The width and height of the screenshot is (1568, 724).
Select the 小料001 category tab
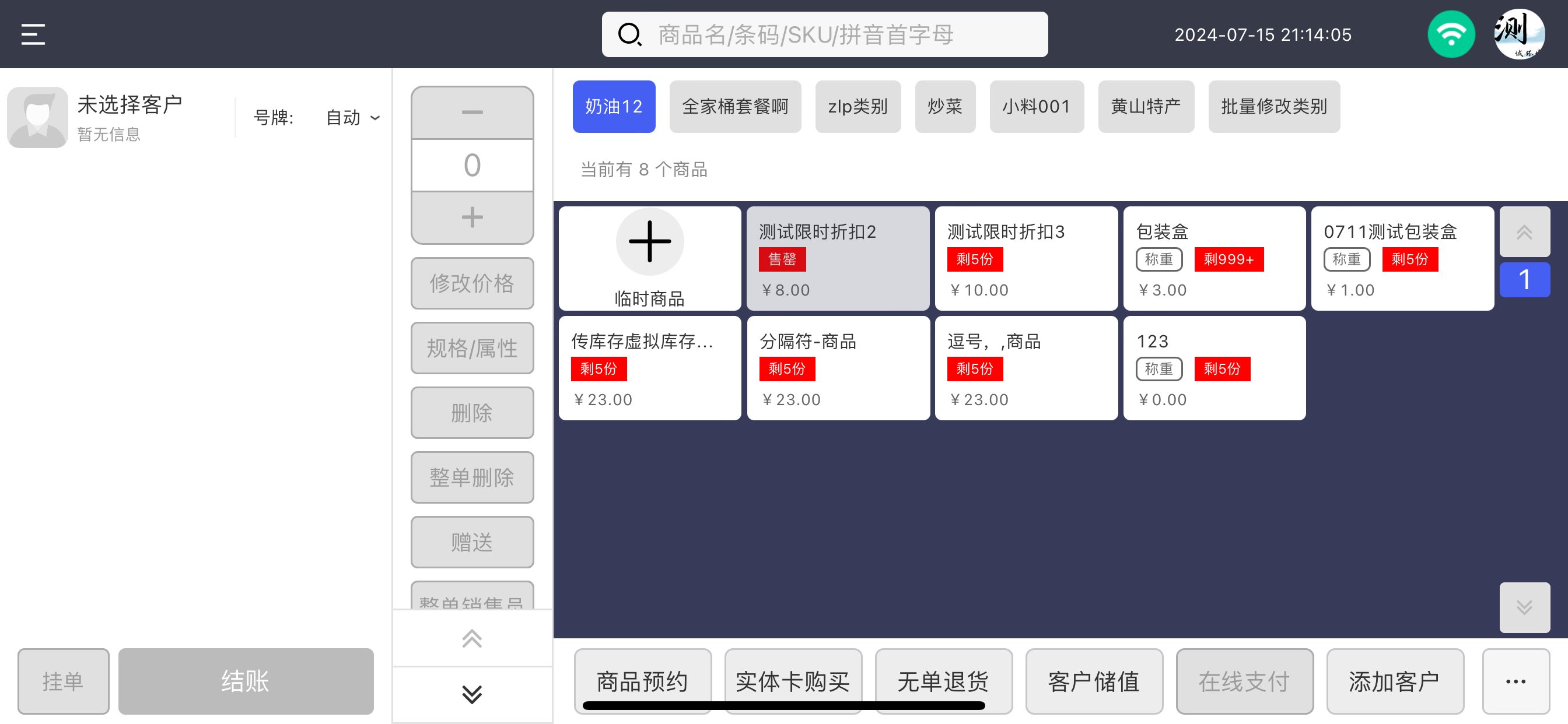click(1036, 107)
